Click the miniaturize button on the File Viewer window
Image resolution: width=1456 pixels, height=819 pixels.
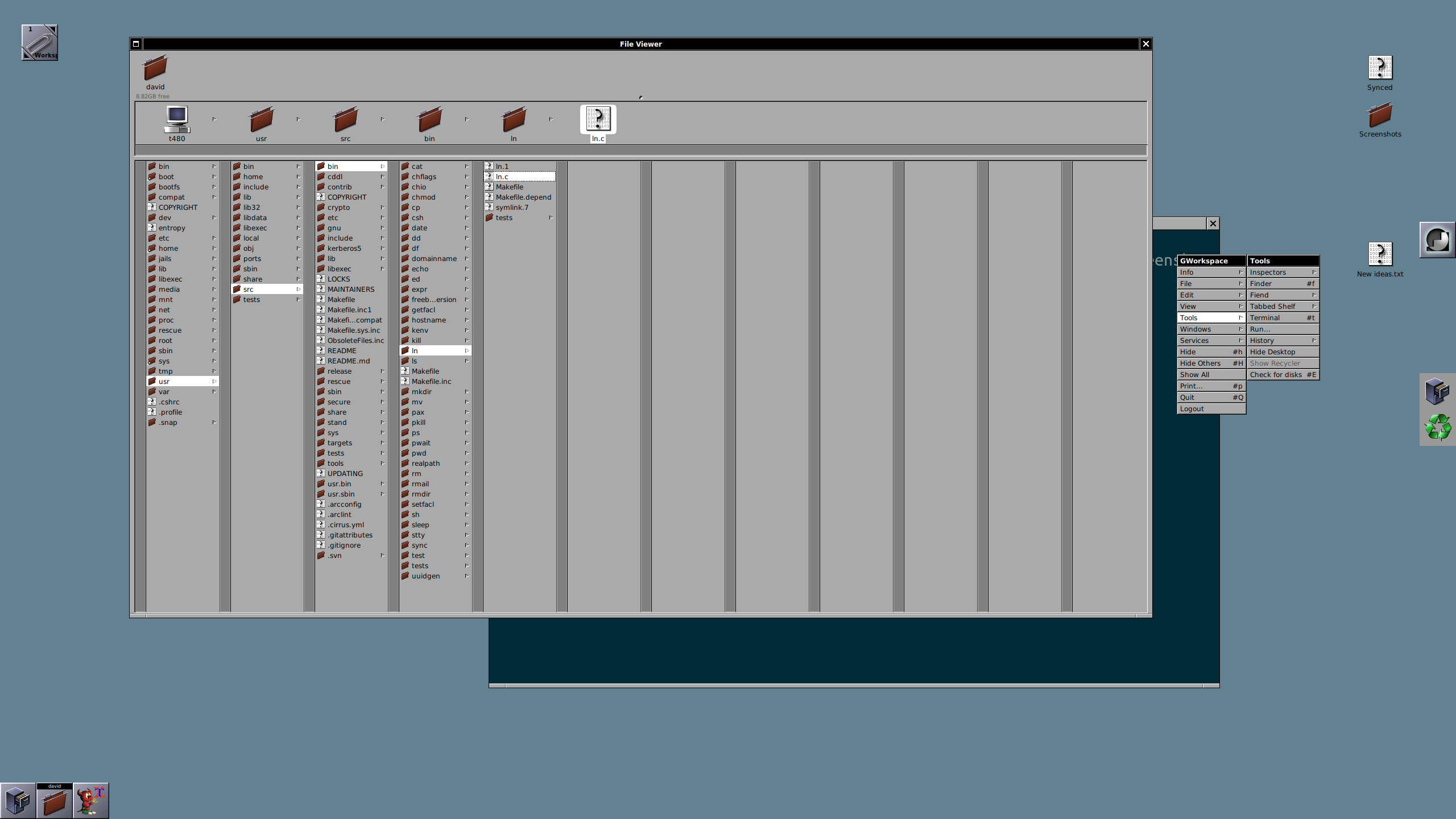pyautogui.click(x=136, y=43)
